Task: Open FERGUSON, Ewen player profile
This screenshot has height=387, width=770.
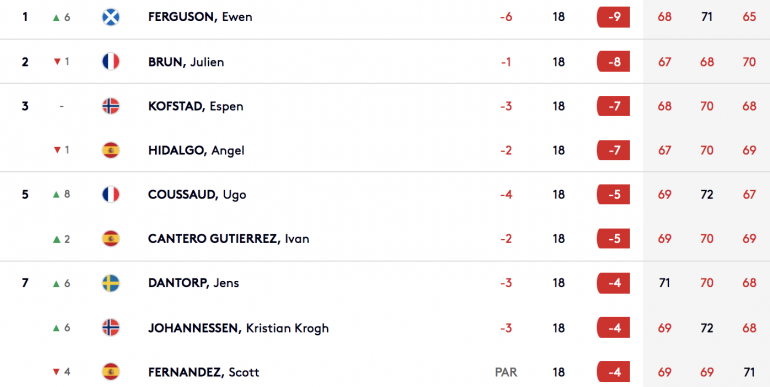Action: 200,17
